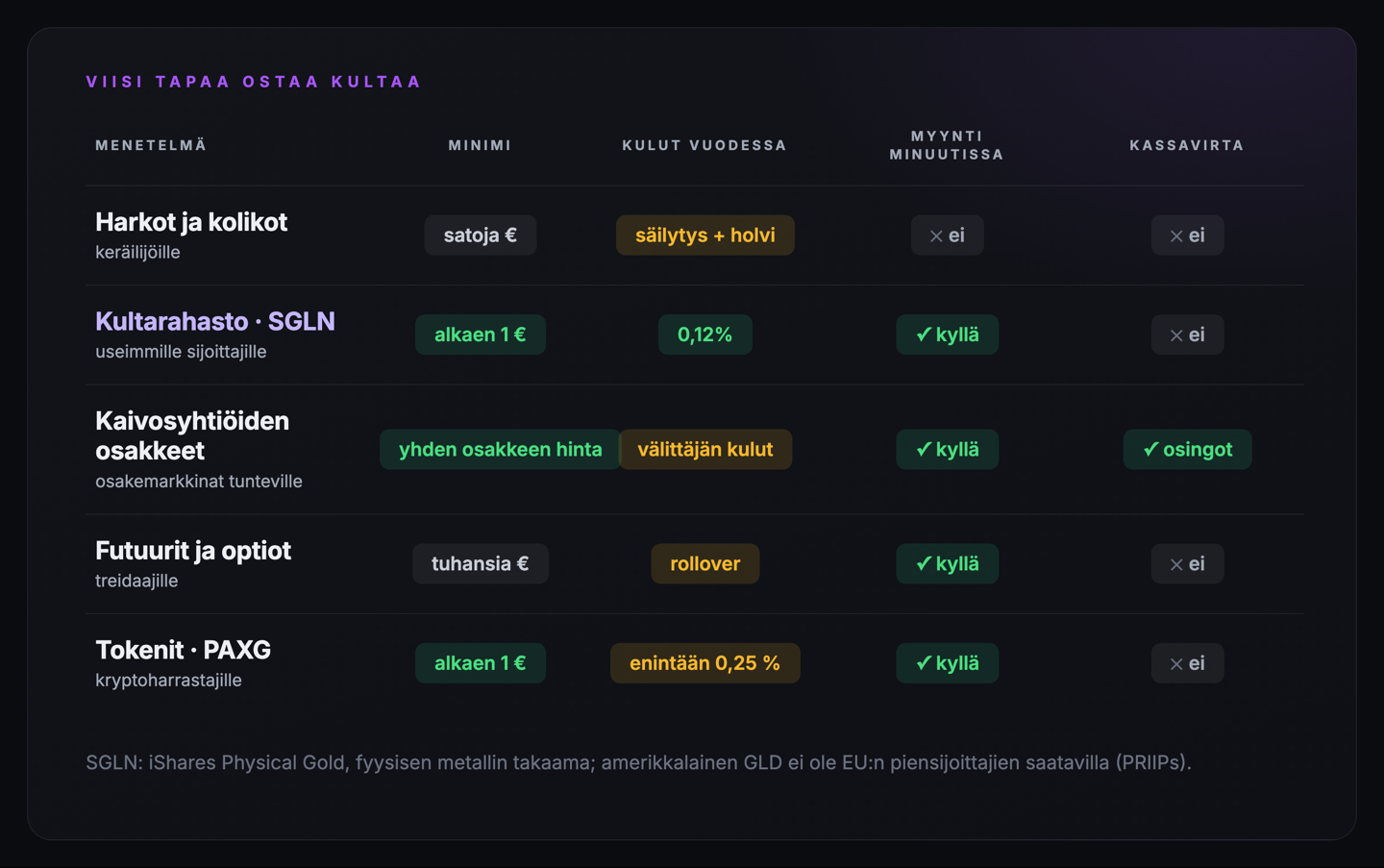Click the 'Kulut vuodessa' column header

click(x=704, y=145)
